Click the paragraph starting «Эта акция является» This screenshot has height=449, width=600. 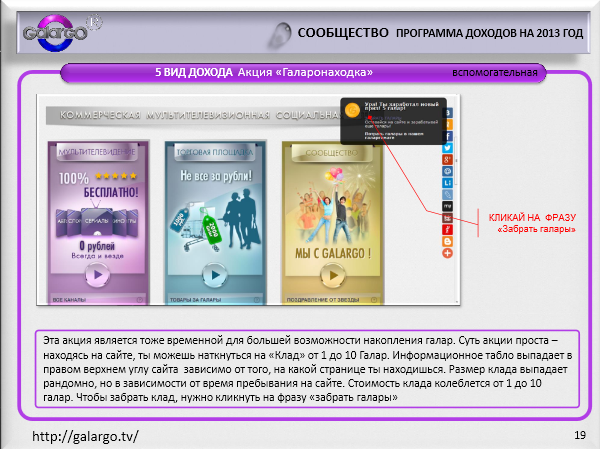pos(308,369)
